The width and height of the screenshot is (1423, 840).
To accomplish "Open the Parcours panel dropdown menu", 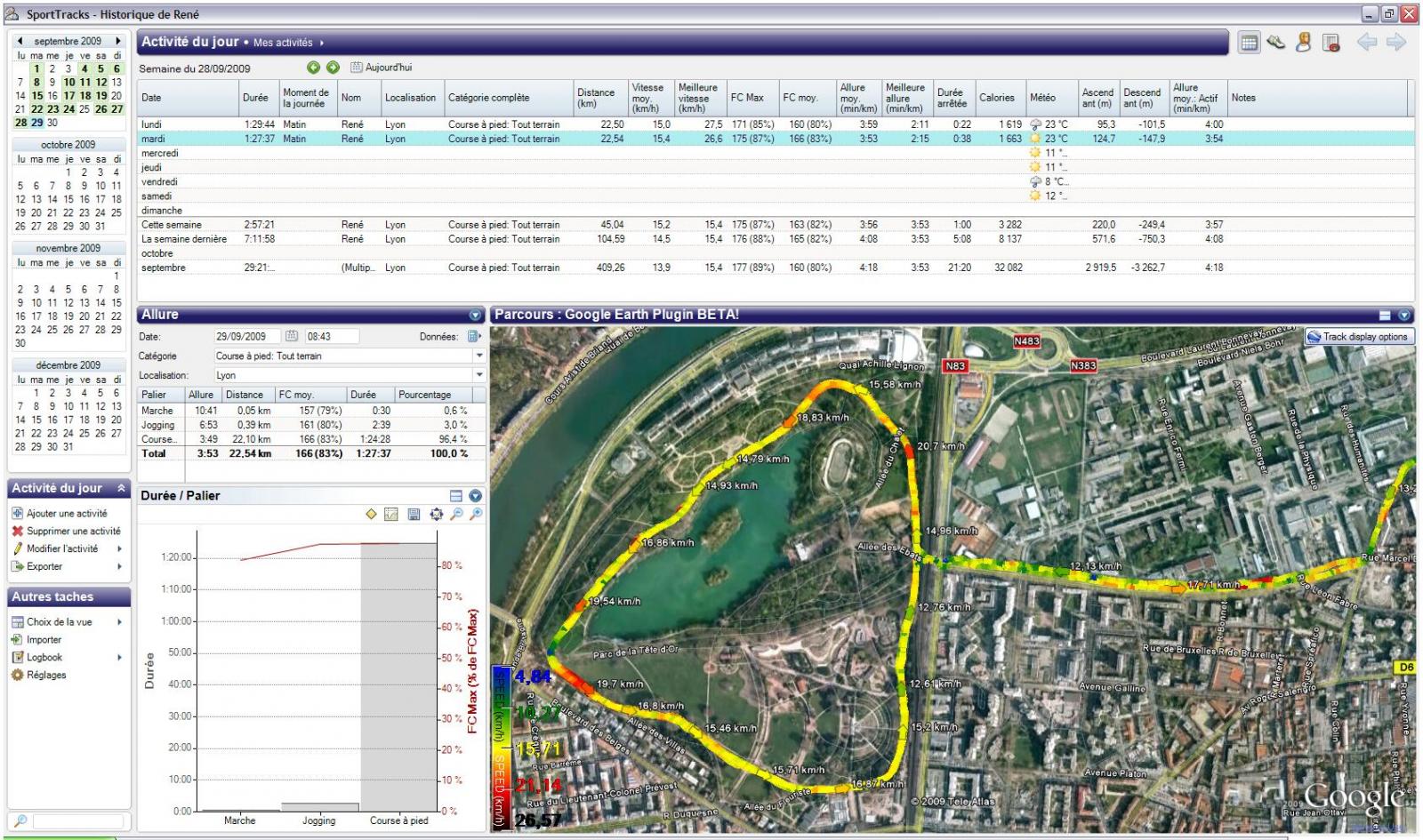I will [x=1404, y=315].
